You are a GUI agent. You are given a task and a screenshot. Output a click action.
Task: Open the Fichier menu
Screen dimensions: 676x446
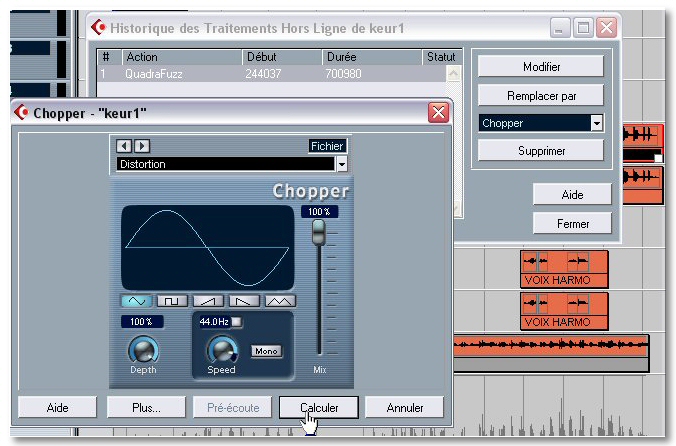pyautogui.click(x=327, y=146)
